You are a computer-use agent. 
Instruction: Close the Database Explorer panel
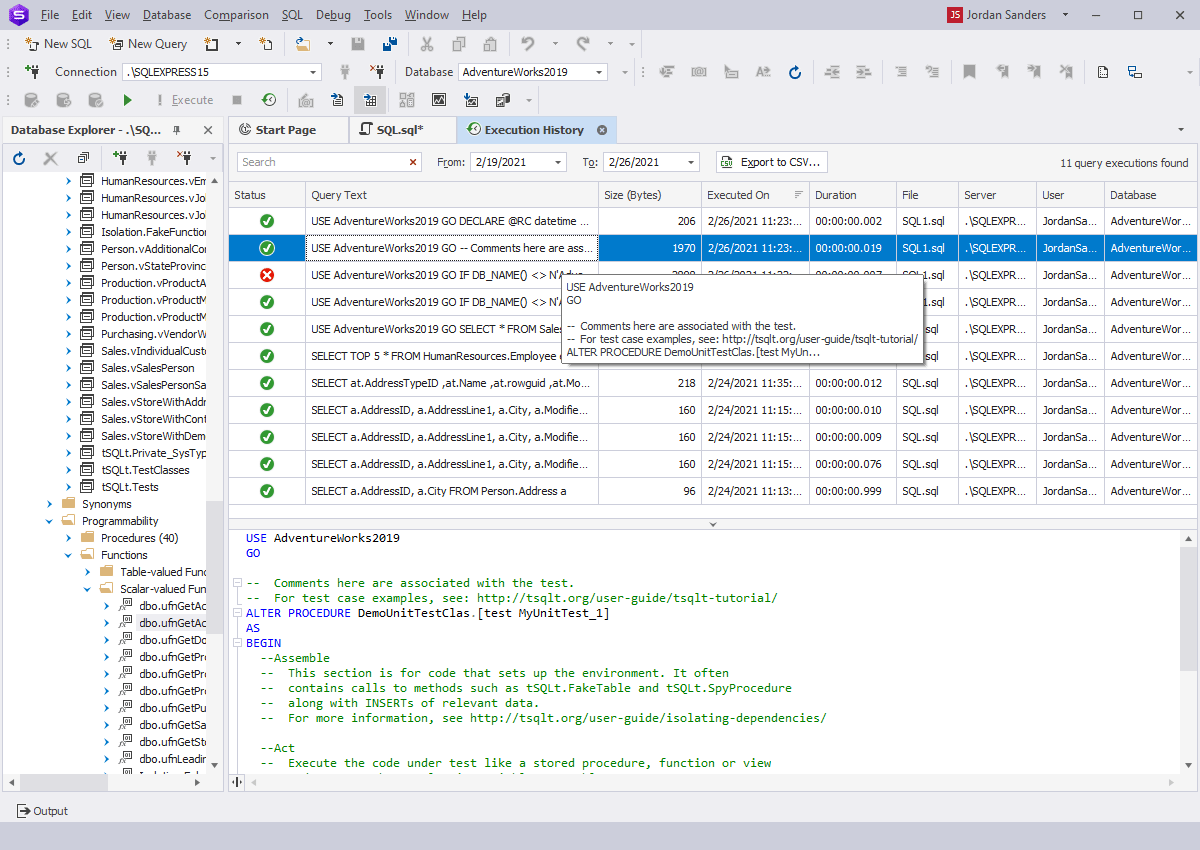tap(208, 130)
